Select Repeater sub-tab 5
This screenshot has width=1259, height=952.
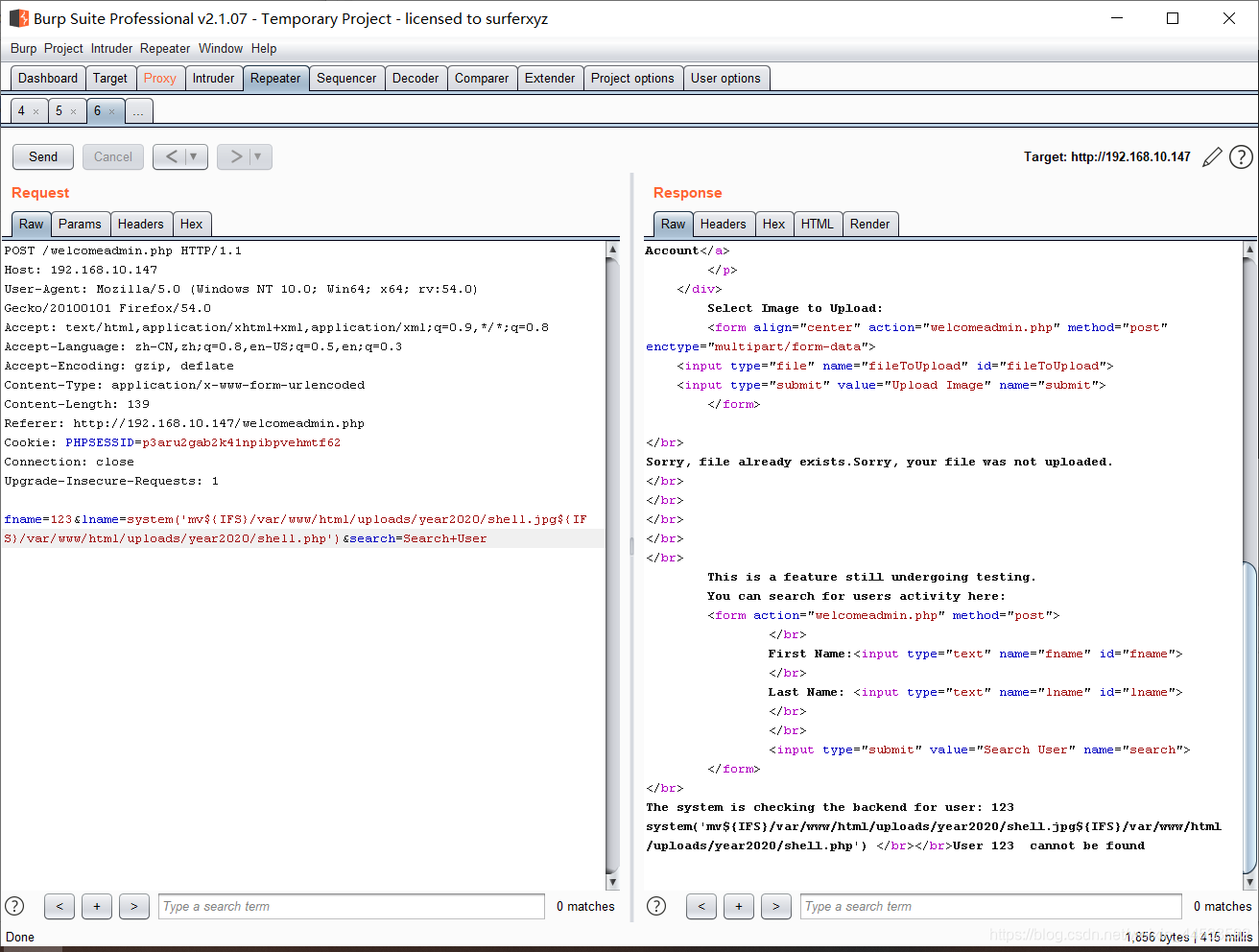[59, 111]
